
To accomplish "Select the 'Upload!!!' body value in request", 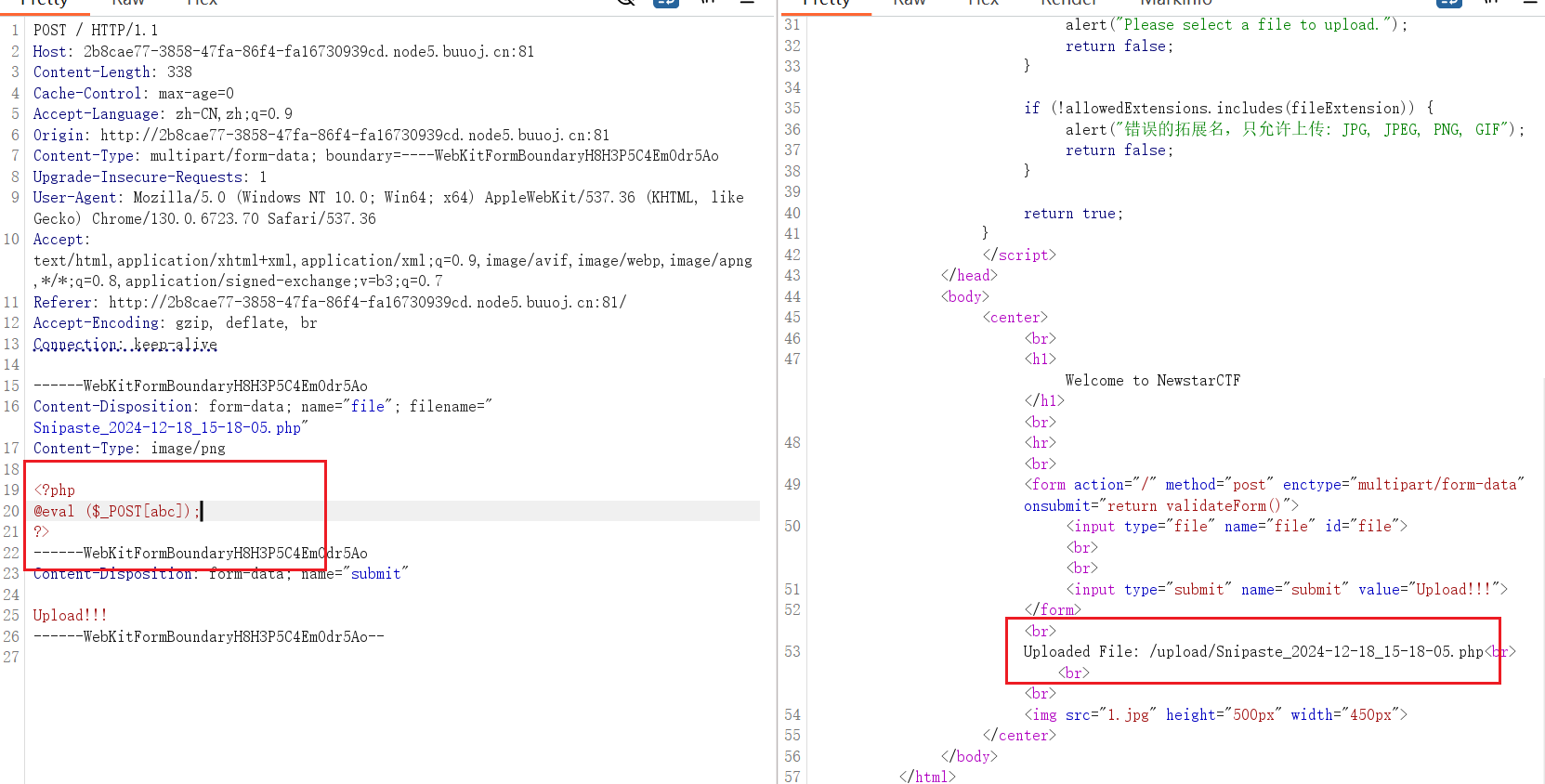I will [70, 616].
